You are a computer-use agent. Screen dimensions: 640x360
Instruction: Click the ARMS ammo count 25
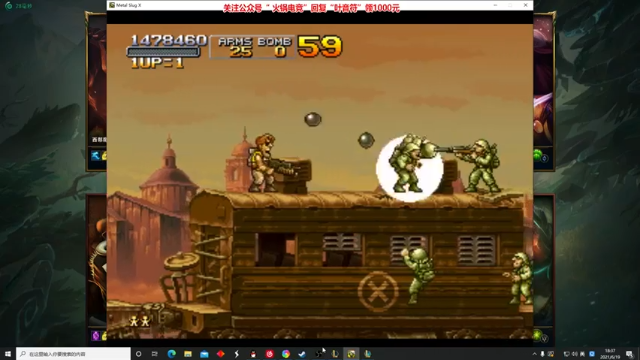pos(241,52)
